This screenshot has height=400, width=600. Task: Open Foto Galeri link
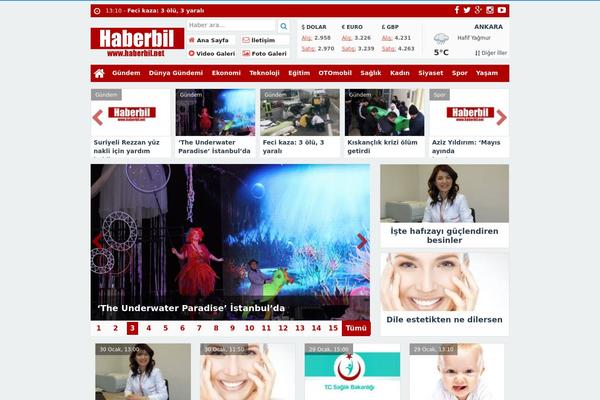264,54
